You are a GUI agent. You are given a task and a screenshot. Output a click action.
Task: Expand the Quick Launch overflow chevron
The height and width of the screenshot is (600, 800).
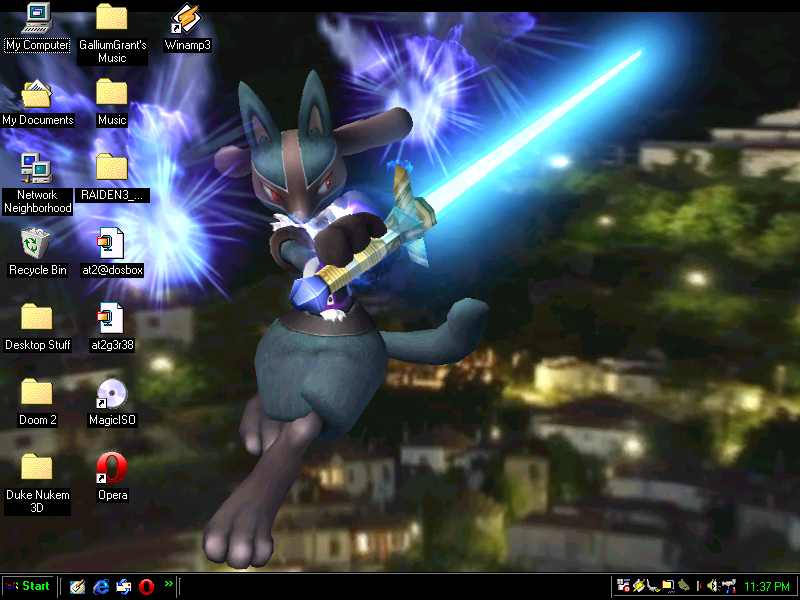point(169,583)
